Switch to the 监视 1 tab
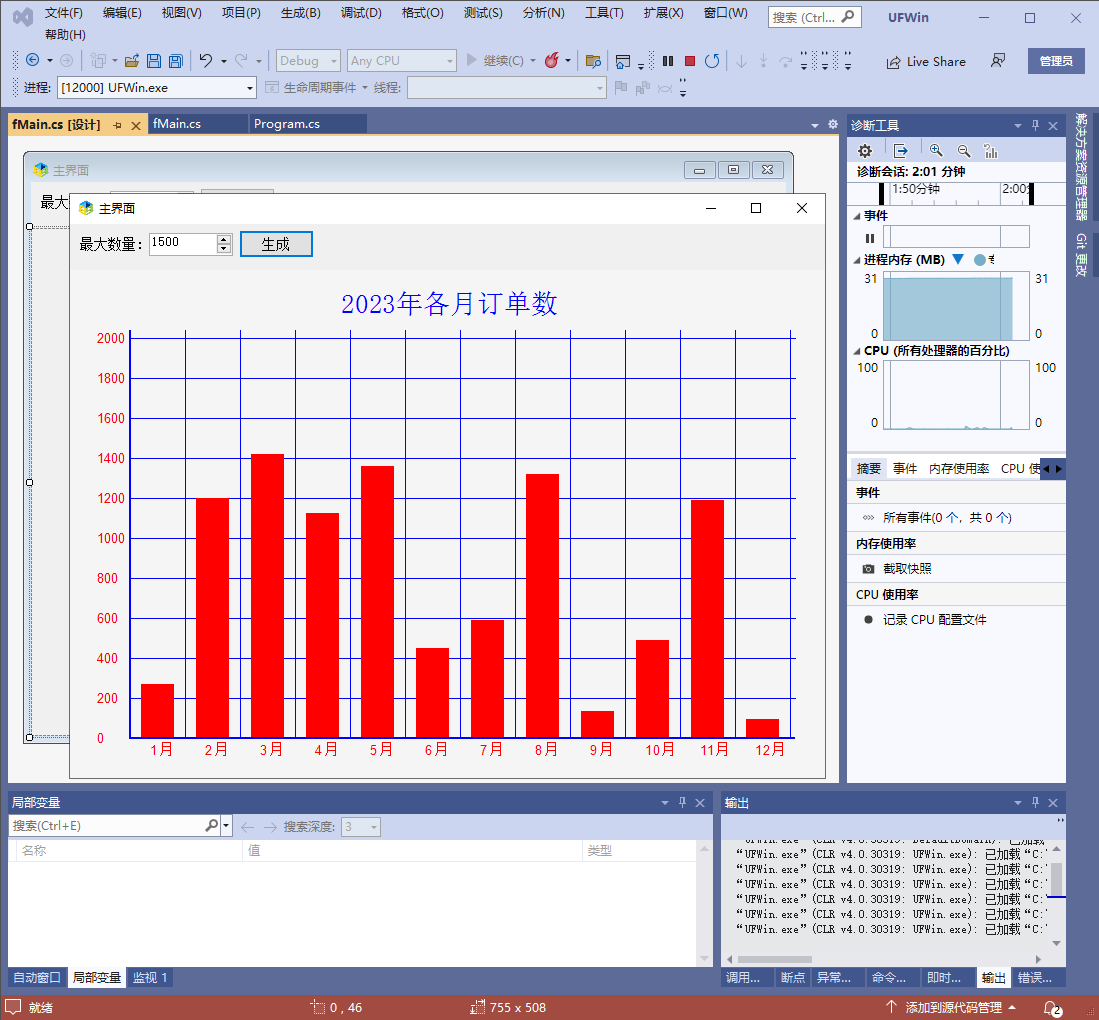This screenshot has height=1020, width=1099. point(150,977)
